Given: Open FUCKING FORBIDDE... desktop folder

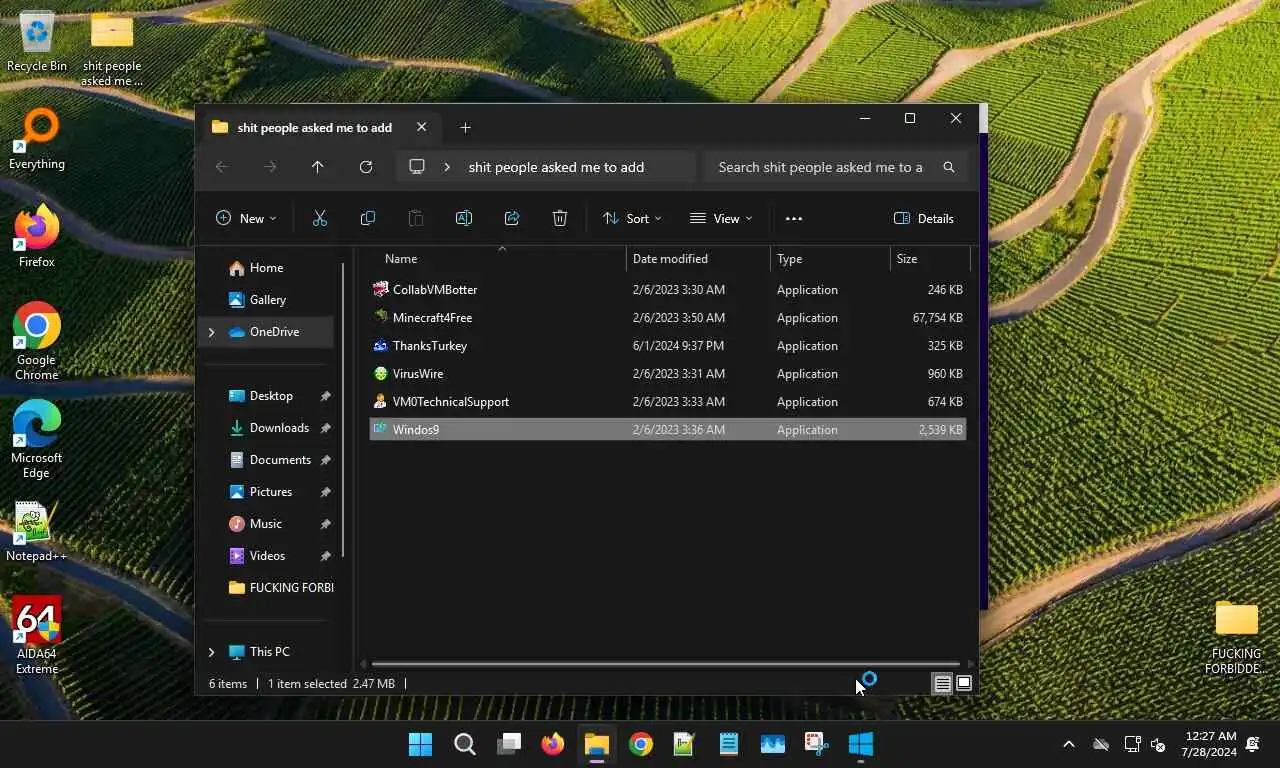Looking at the screenshot, I should click(x=1237, y=637).
